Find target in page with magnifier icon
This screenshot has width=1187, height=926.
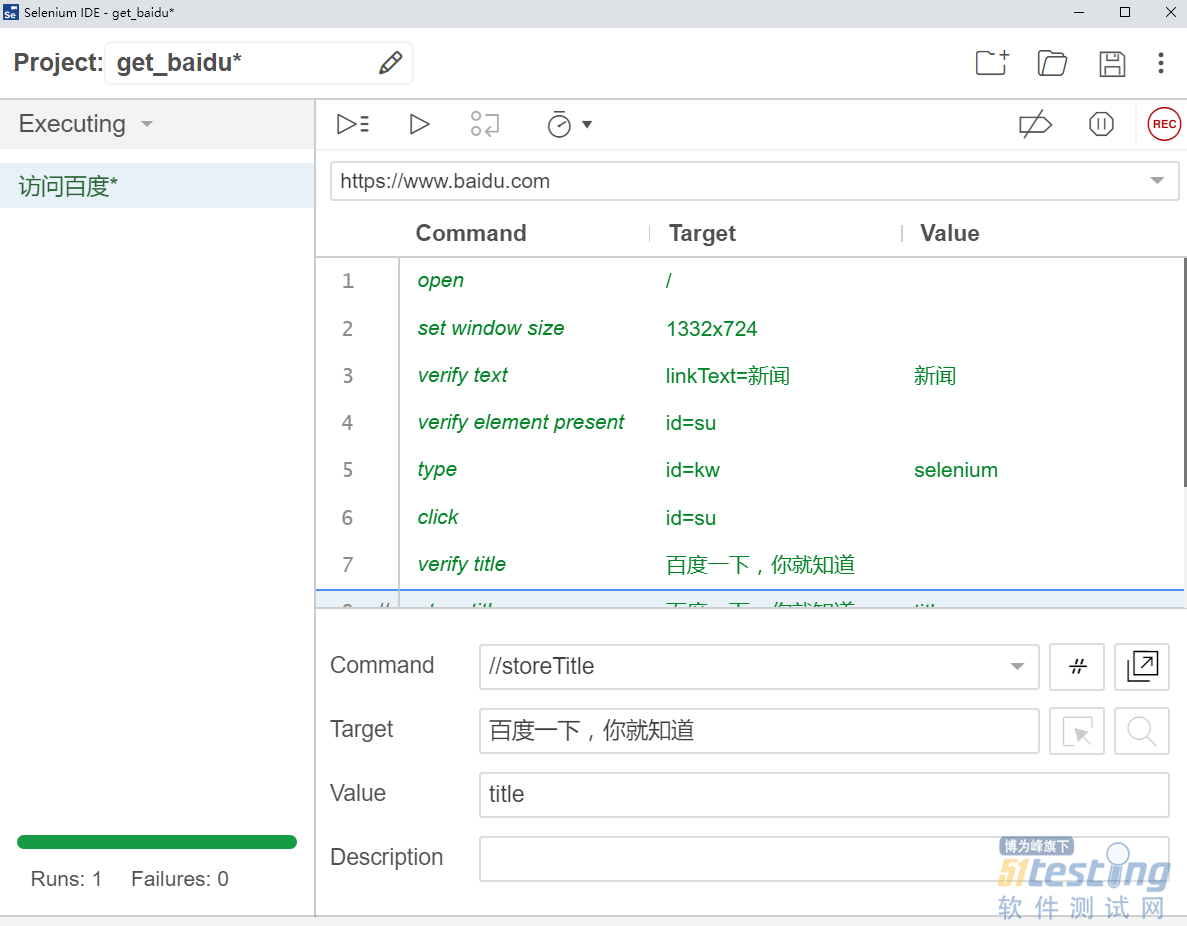1142,731
